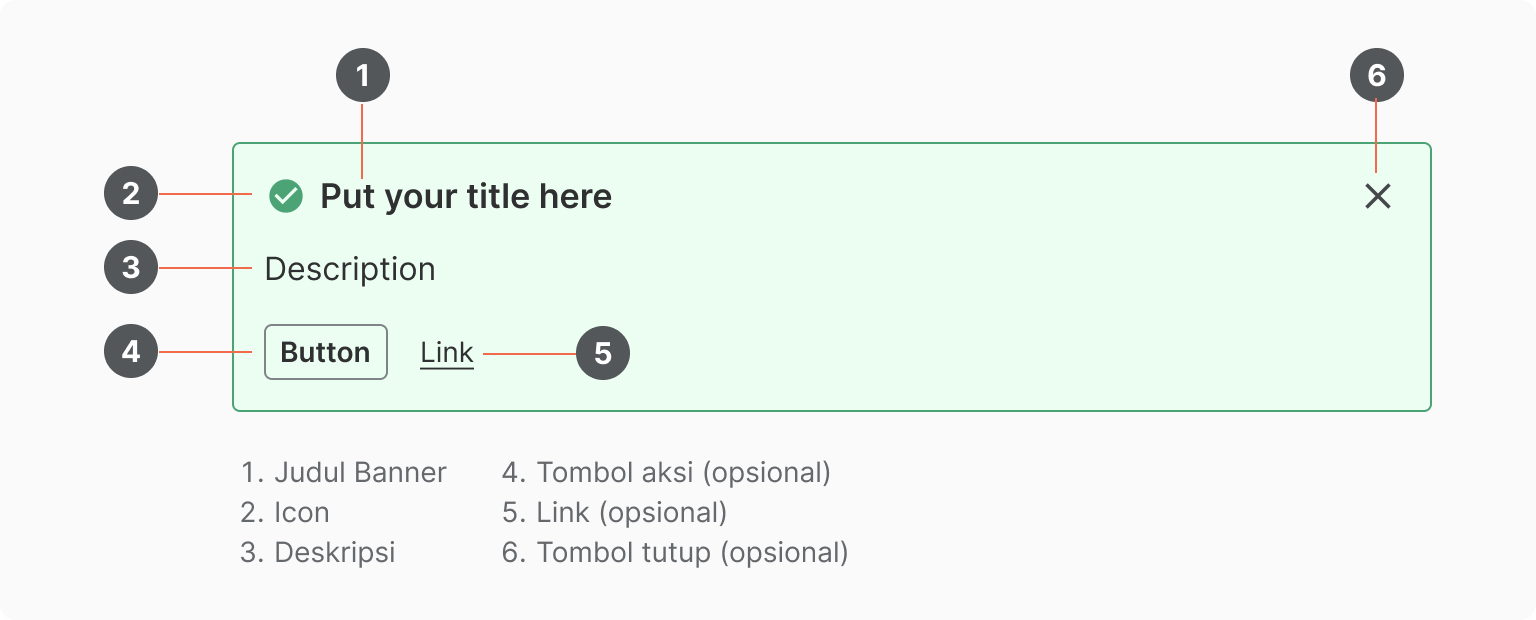Click the numbered marker 6 badge
This screenshot has height=620, width=1536.
(x=1377, y=76)
